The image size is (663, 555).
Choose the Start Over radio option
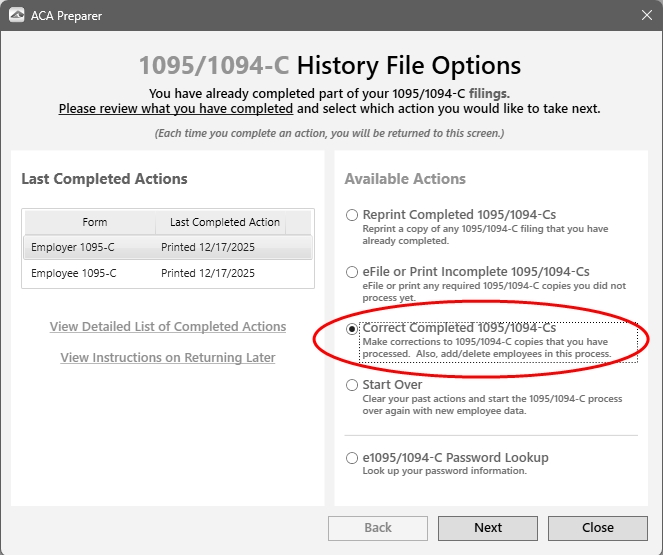(352, 385)
